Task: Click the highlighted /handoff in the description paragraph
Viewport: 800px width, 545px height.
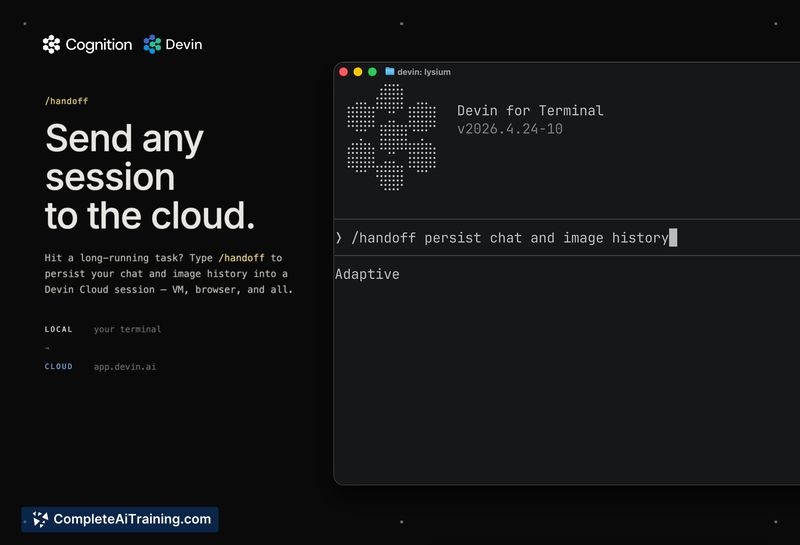Action: [x=241, y=258]
